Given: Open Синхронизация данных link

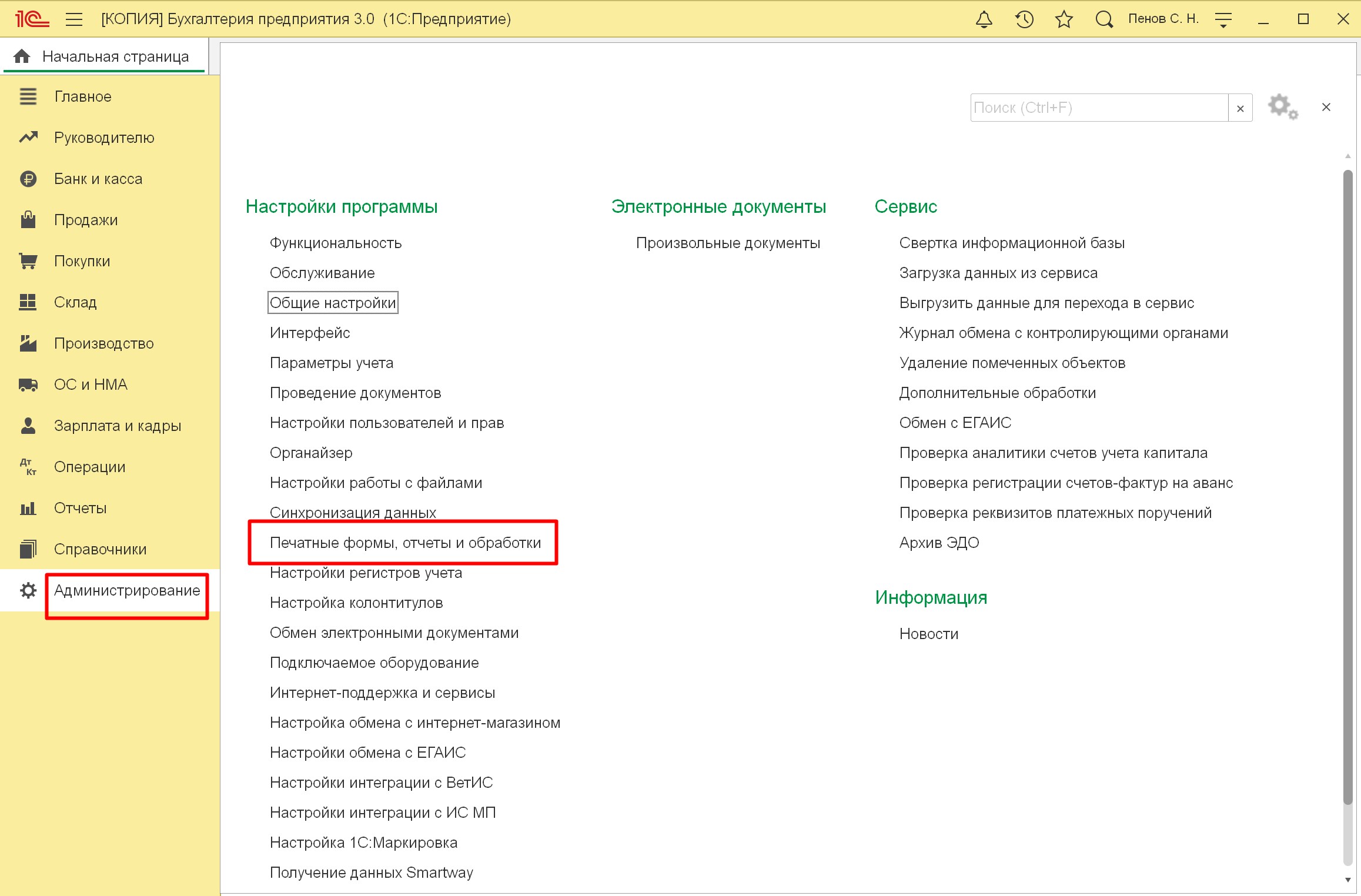Looking at the screenshot, I should (353, 513).
